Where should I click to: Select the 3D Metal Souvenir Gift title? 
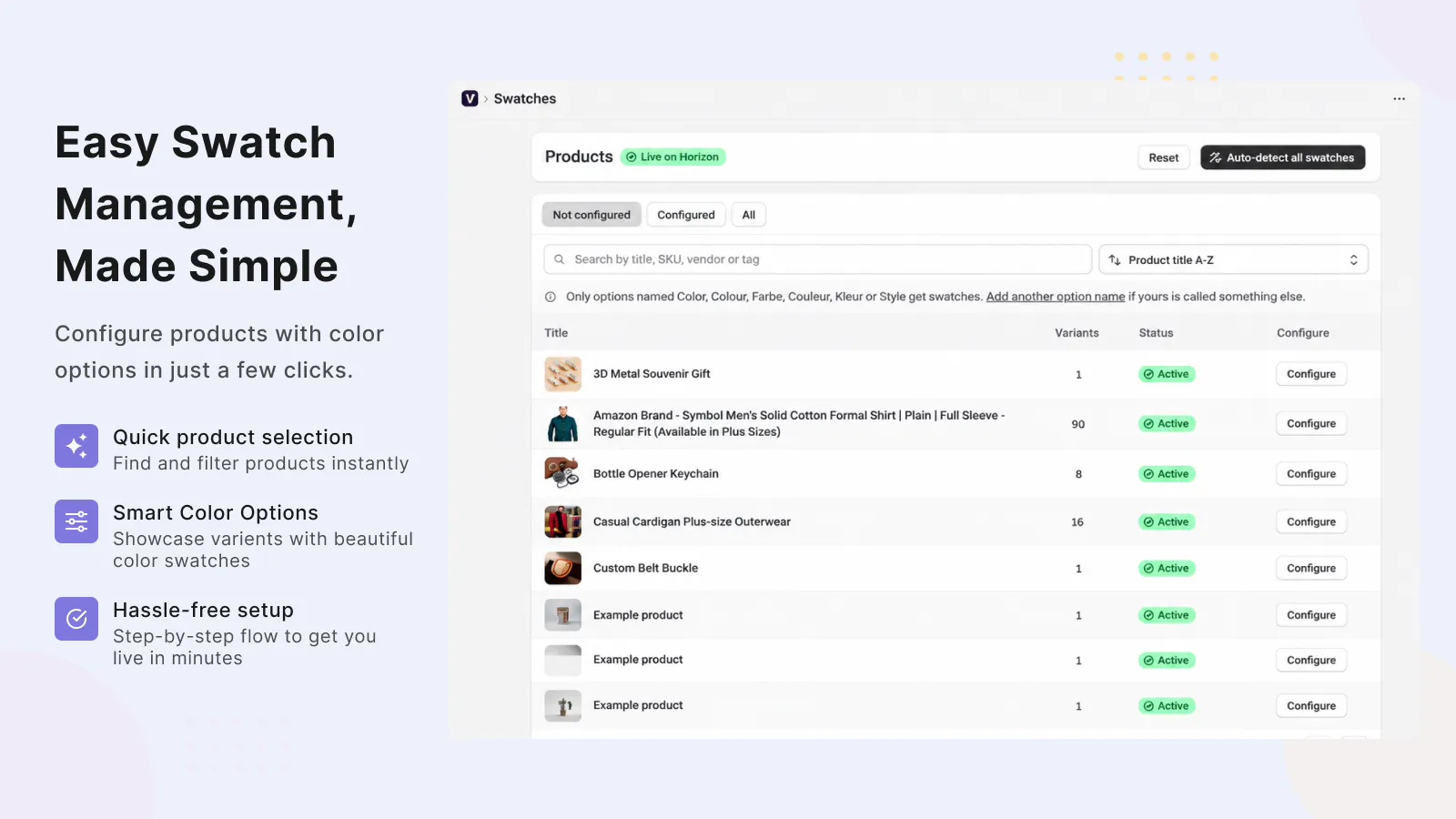click(652, 374)
